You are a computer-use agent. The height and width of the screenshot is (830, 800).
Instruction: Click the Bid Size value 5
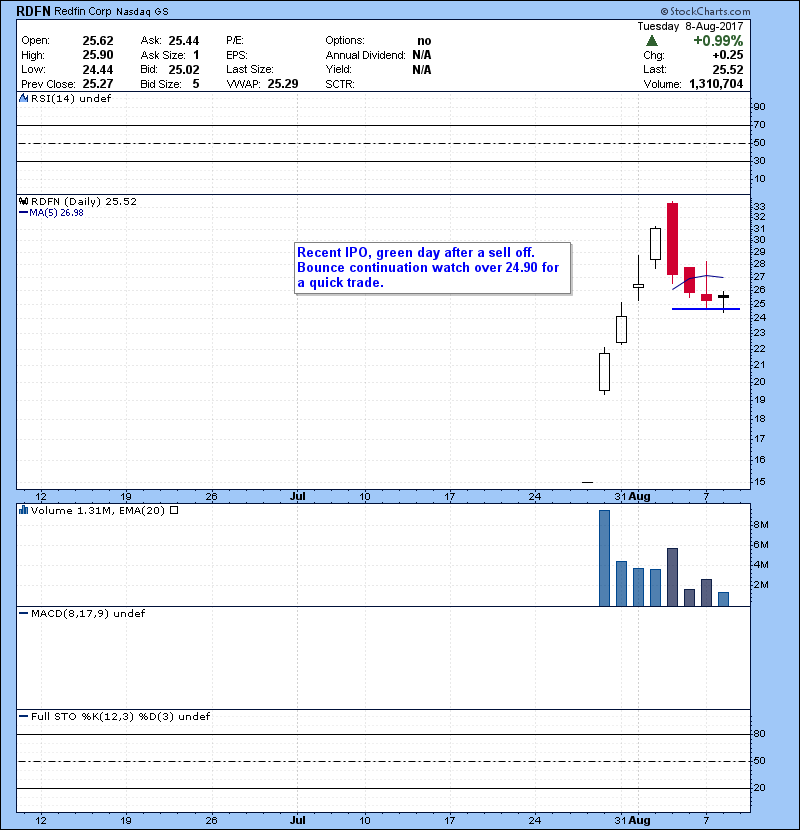[x=196, y=84]
